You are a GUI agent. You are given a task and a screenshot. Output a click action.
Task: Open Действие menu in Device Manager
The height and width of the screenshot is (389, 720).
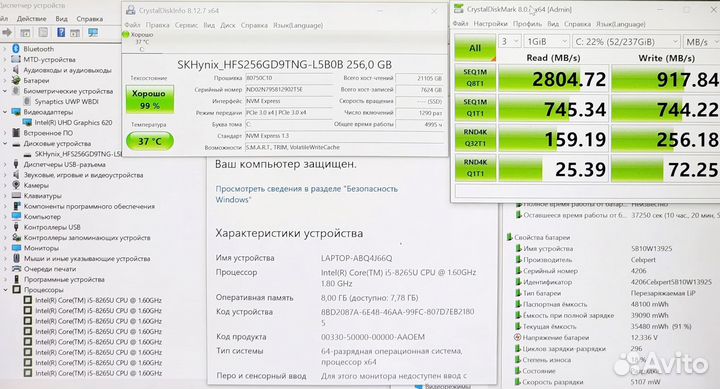coord(32,19)
